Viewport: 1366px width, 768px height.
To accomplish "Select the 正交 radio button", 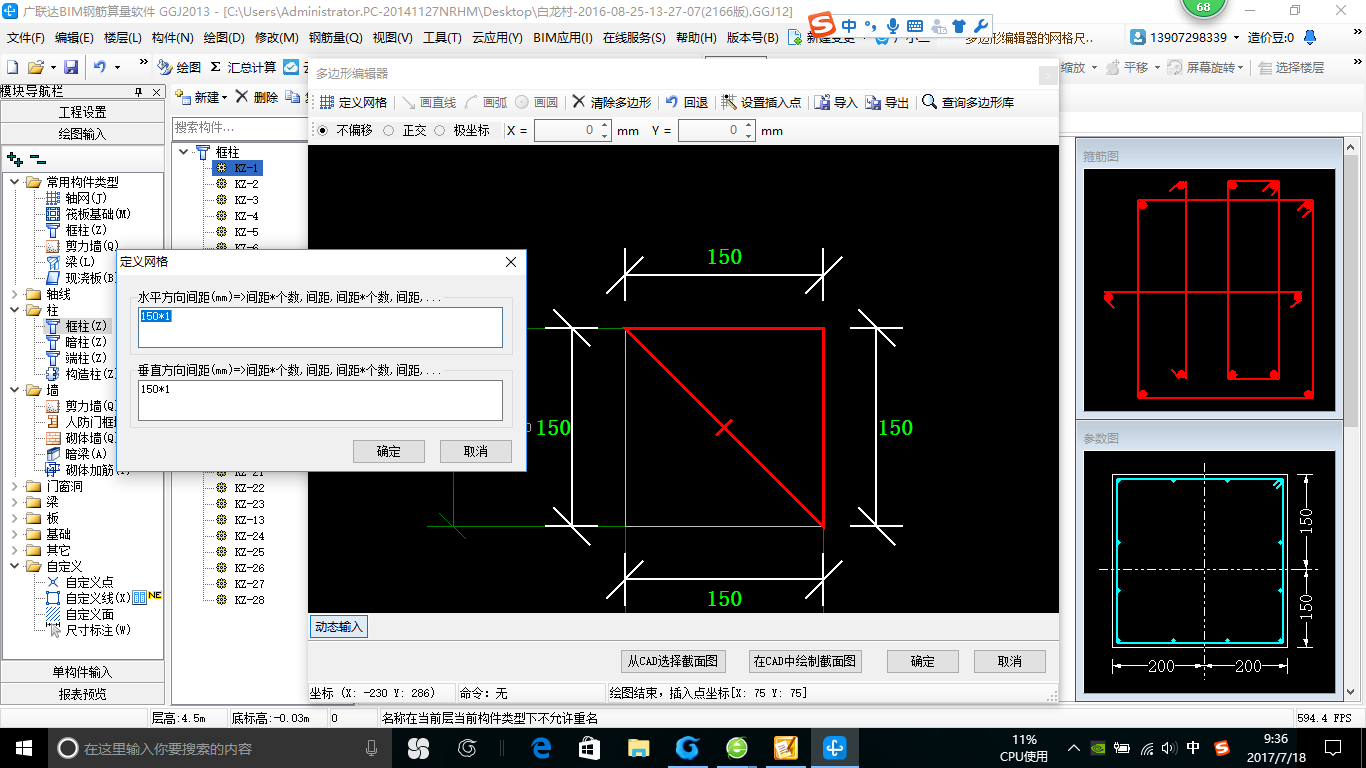I will (388, 130).
